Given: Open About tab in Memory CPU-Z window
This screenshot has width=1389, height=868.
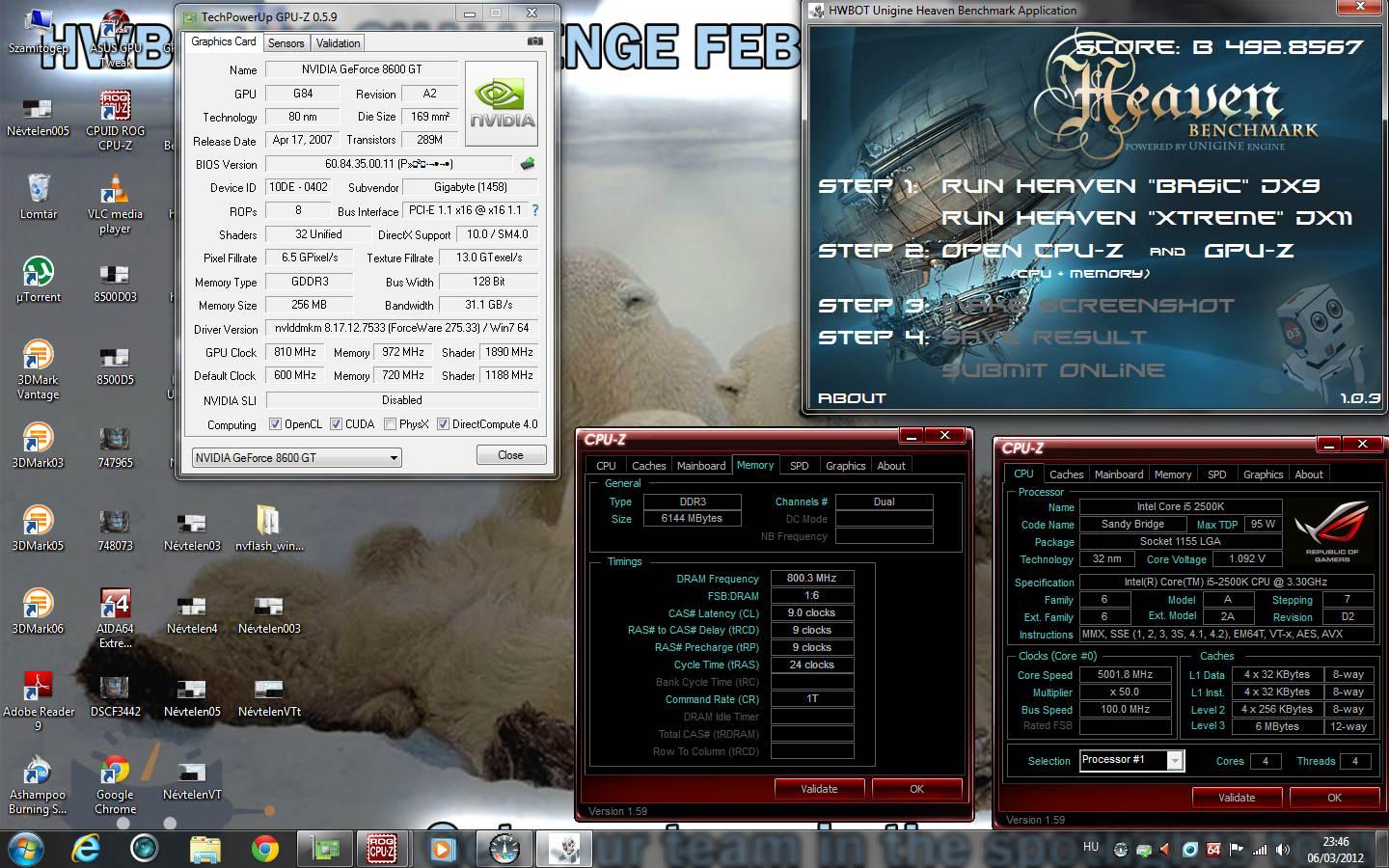Looking at the screenshot, I should pyautogui.click(x=891, y=465).
